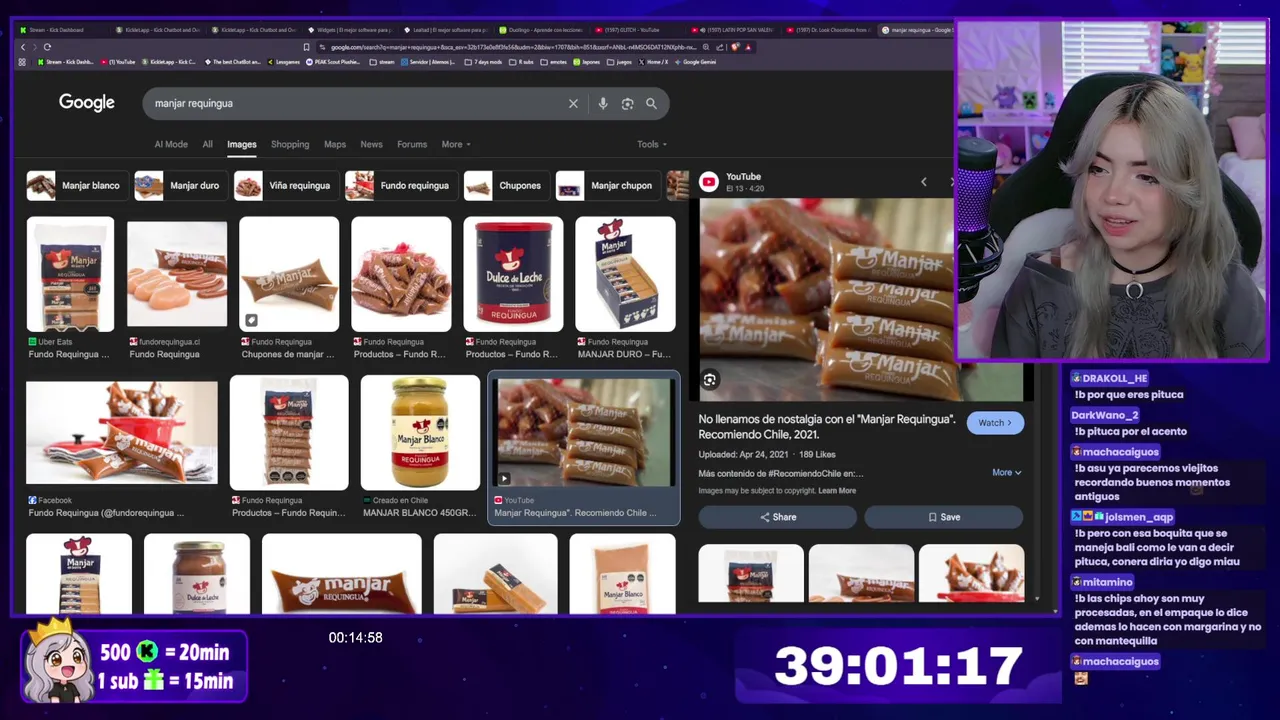This screenshot has height=720, width=1280.
Task: Start voice search with microphone icon
Action: coord(602,103)
